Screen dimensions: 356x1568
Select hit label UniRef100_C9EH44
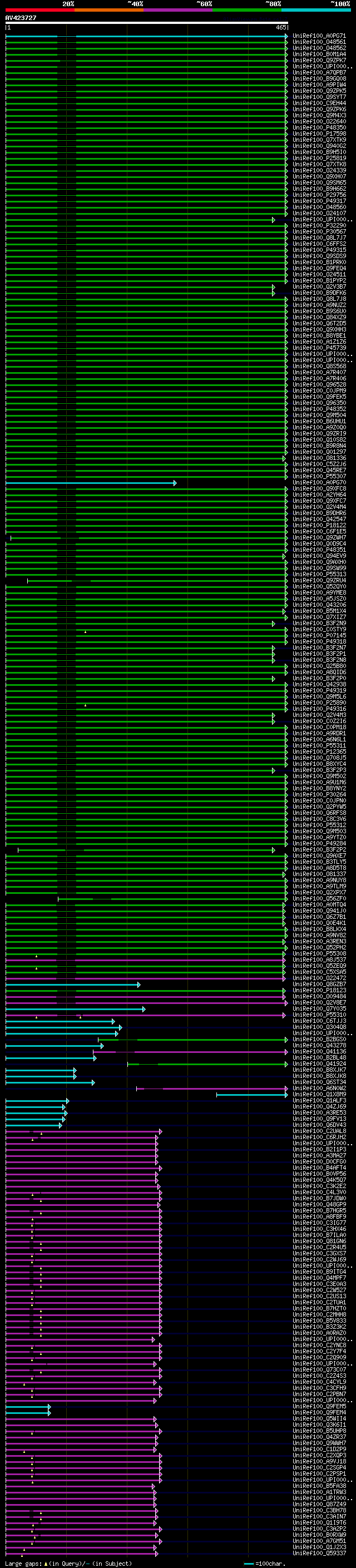(x=319, y=103)
